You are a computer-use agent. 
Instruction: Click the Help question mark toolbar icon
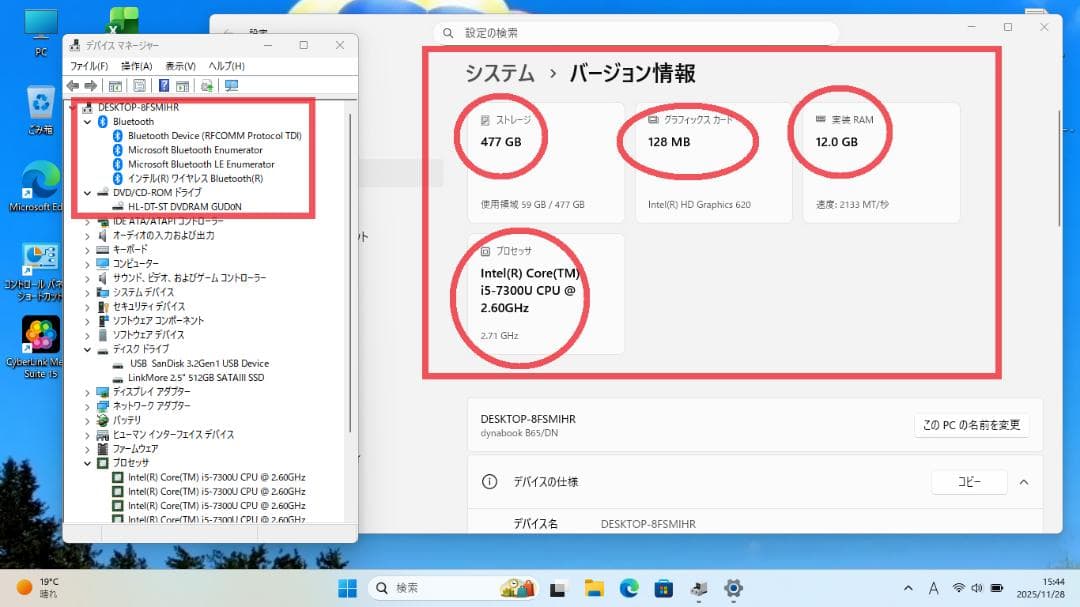tap(164, 85)
